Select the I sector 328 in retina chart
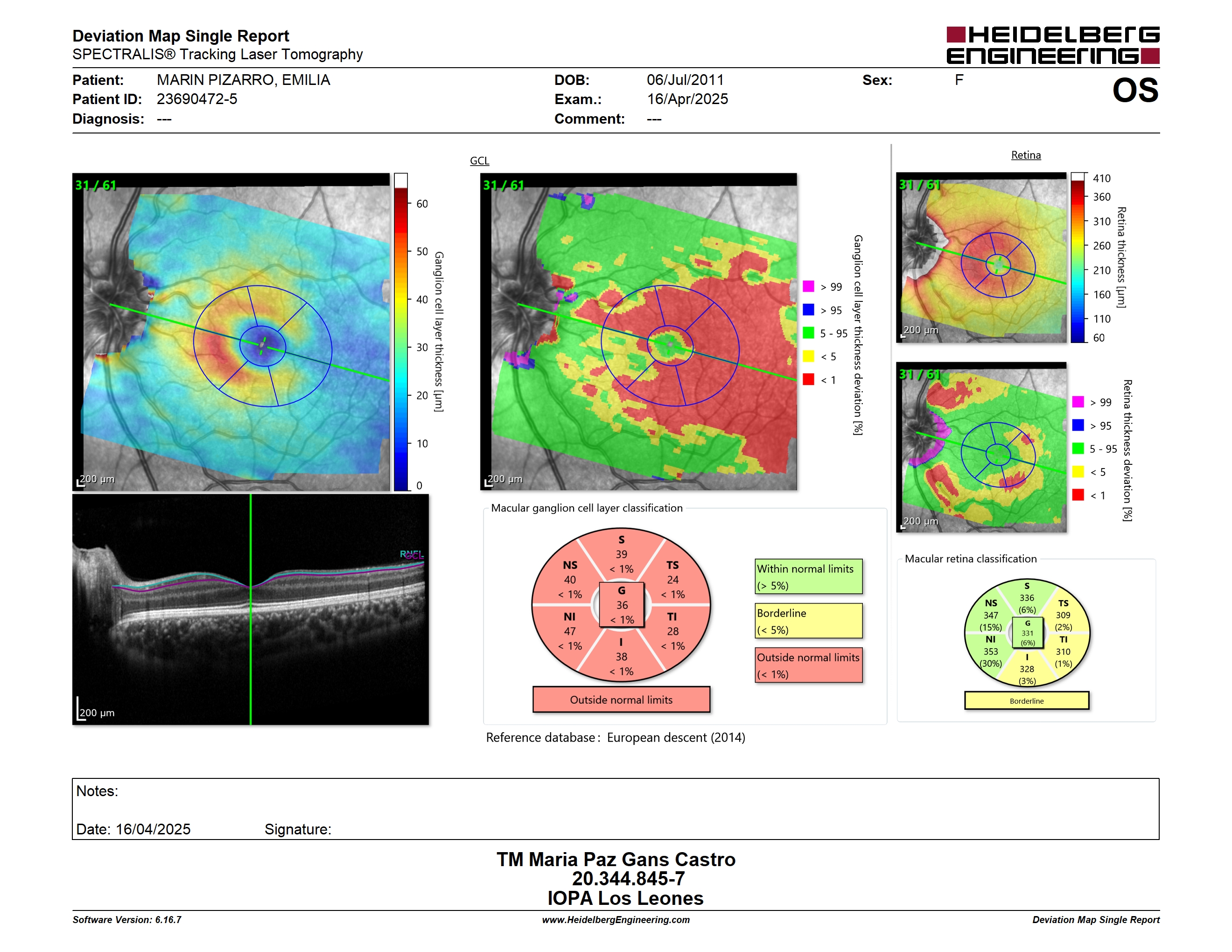Image resolution: width=1232 pixels, height=952 pixels. 1027,669
